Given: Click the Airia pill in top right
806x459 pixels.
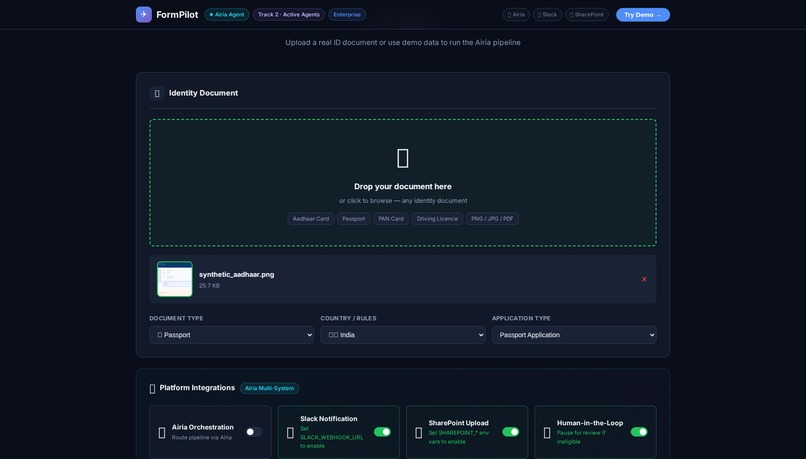Looking at the screenshot, I should [516, 14].
